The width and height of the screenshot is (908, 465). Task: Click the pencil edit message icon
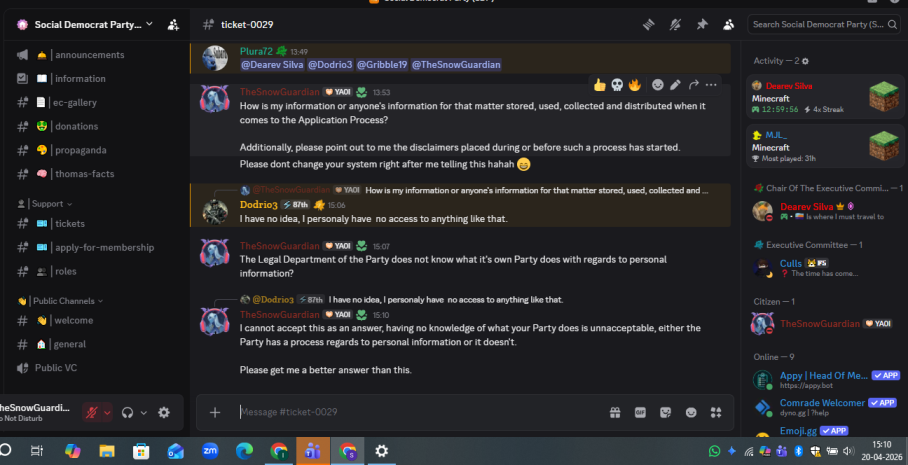click(x=676, y=85)
